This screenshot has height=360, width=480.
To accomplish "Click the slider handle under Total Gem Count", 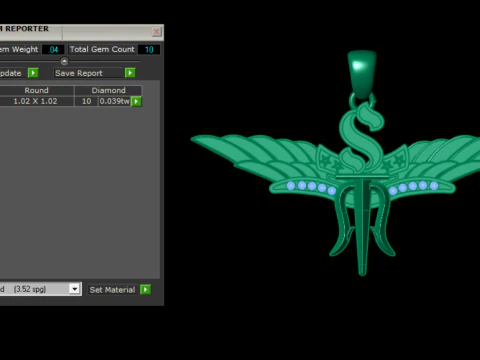I will (x=64, y=61).
